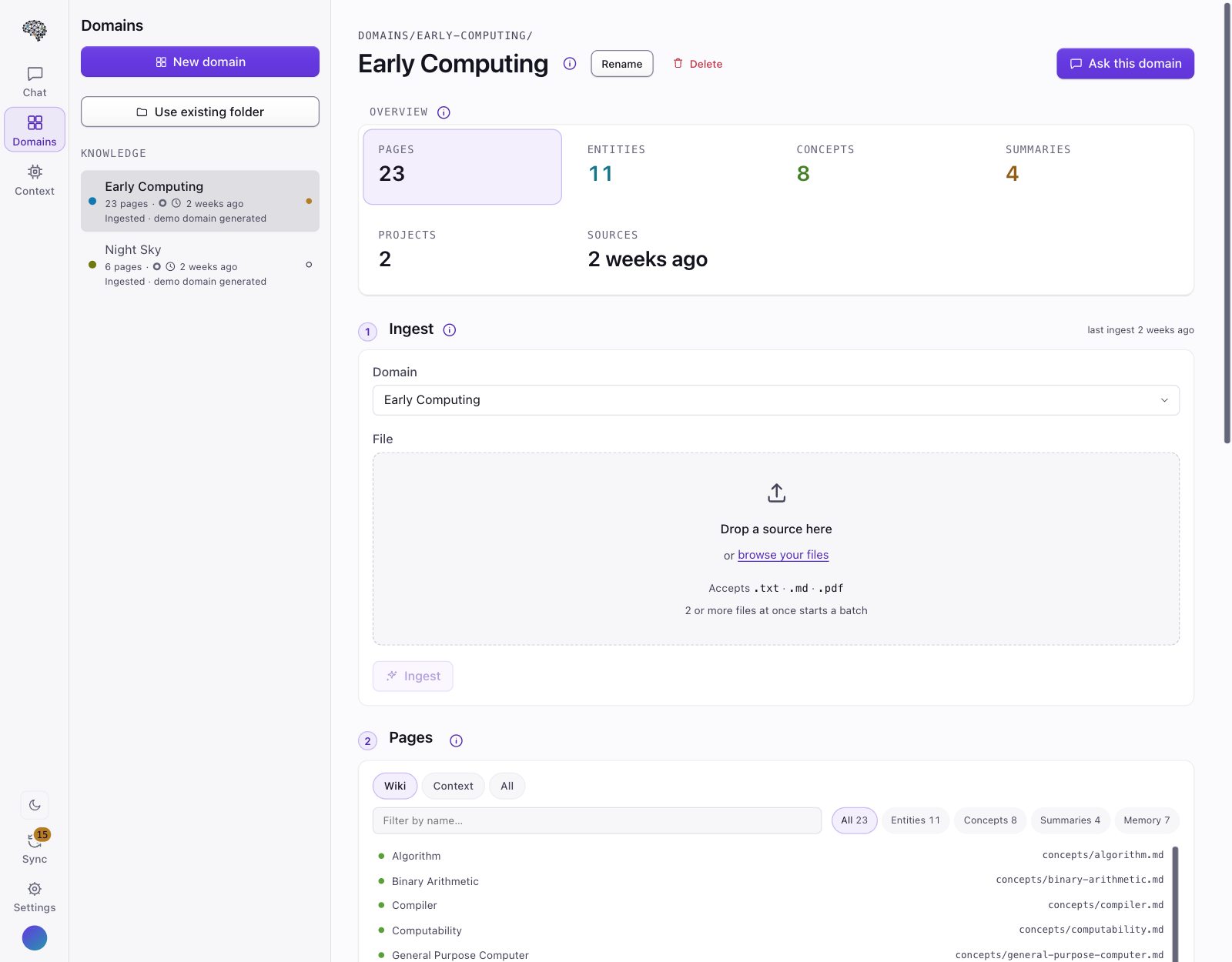Switch to the Context tab in Pages
The width and height of the screenshot is (1232, 962).
coord(453,786)
